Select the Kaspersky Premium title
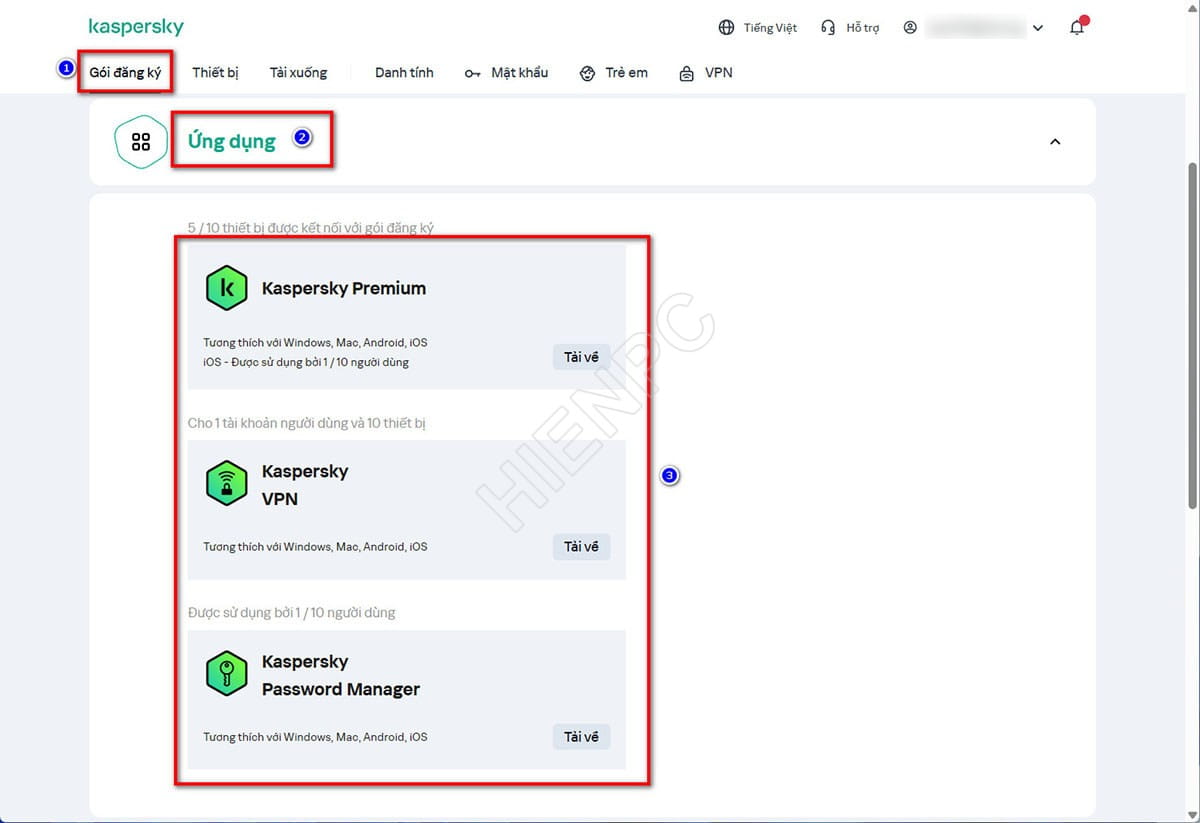This screenshot has width=1200, height=823. coord(344,288)
